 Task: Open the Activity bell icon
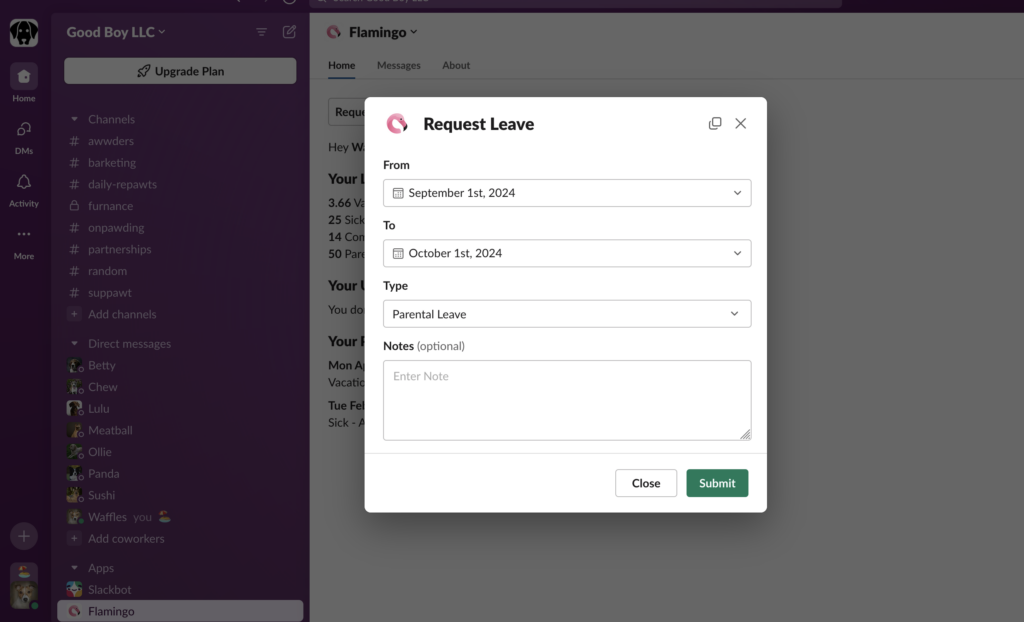tap(24, 183)
